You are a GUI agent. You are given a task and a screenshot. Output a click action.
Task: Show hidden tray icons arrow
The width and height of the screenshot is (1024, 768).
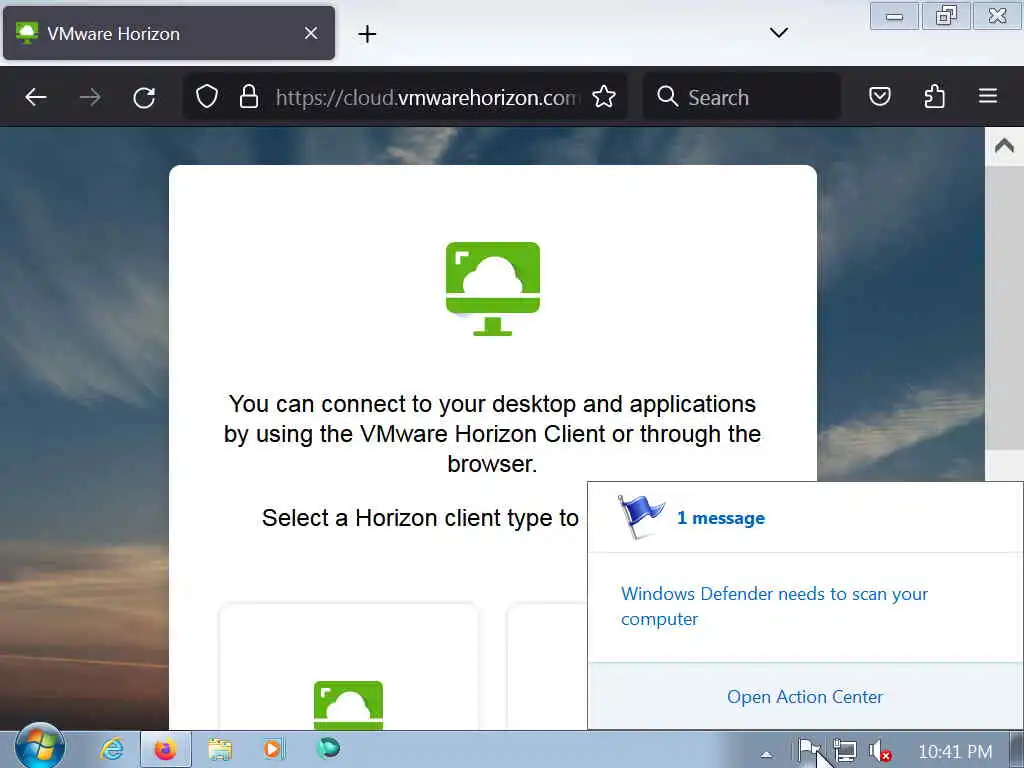766,754
